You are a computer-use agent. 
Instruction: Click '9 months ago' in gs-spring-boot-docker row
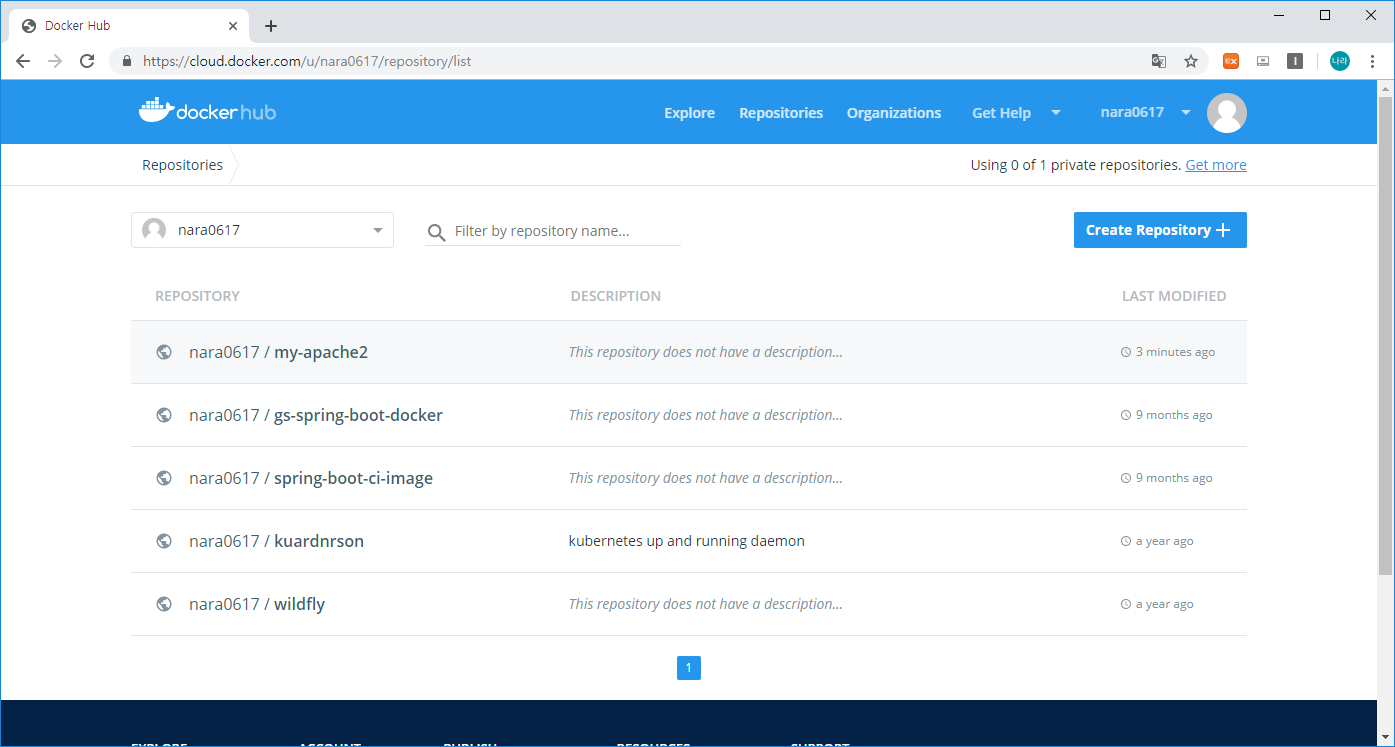pos(1174,415)
